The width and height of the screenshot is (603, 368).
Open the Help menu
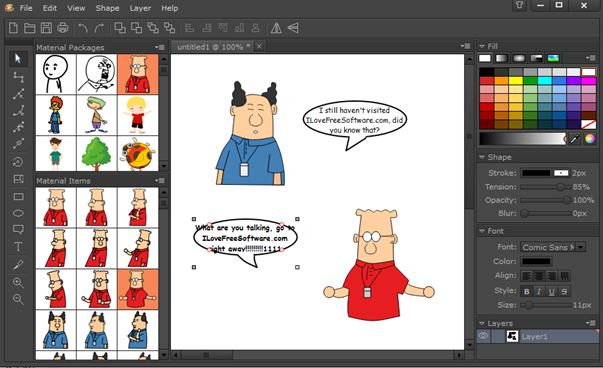click(x=170, y=8)
